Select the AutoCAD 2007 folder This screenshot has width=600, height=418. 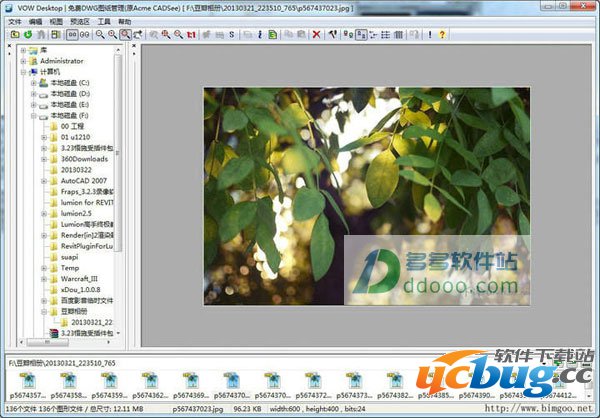(84, 181)
